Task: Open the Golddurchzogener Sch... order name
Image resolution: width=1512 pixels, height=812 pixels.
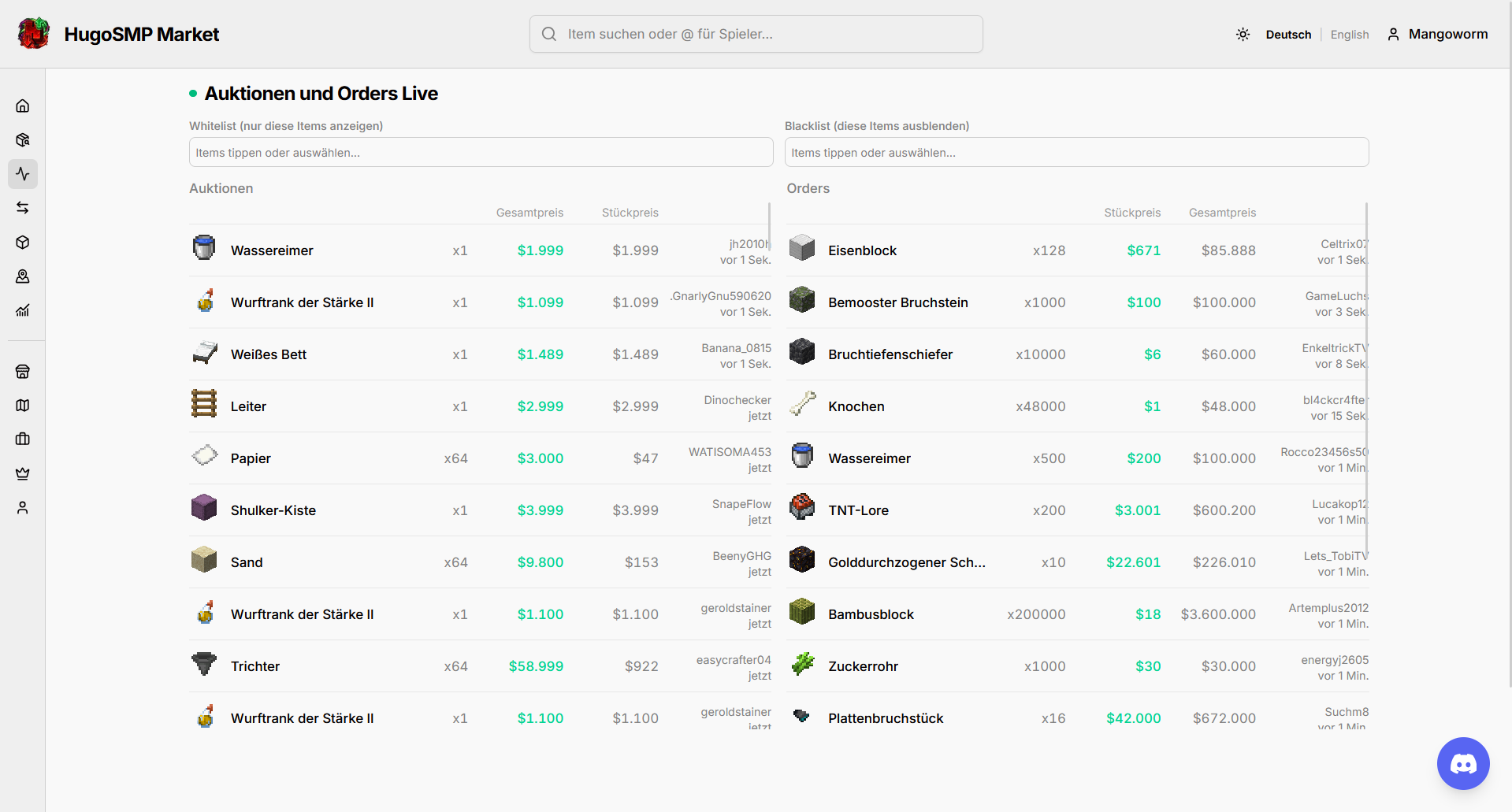Action: pyautogui.click(x=907, y=562)
